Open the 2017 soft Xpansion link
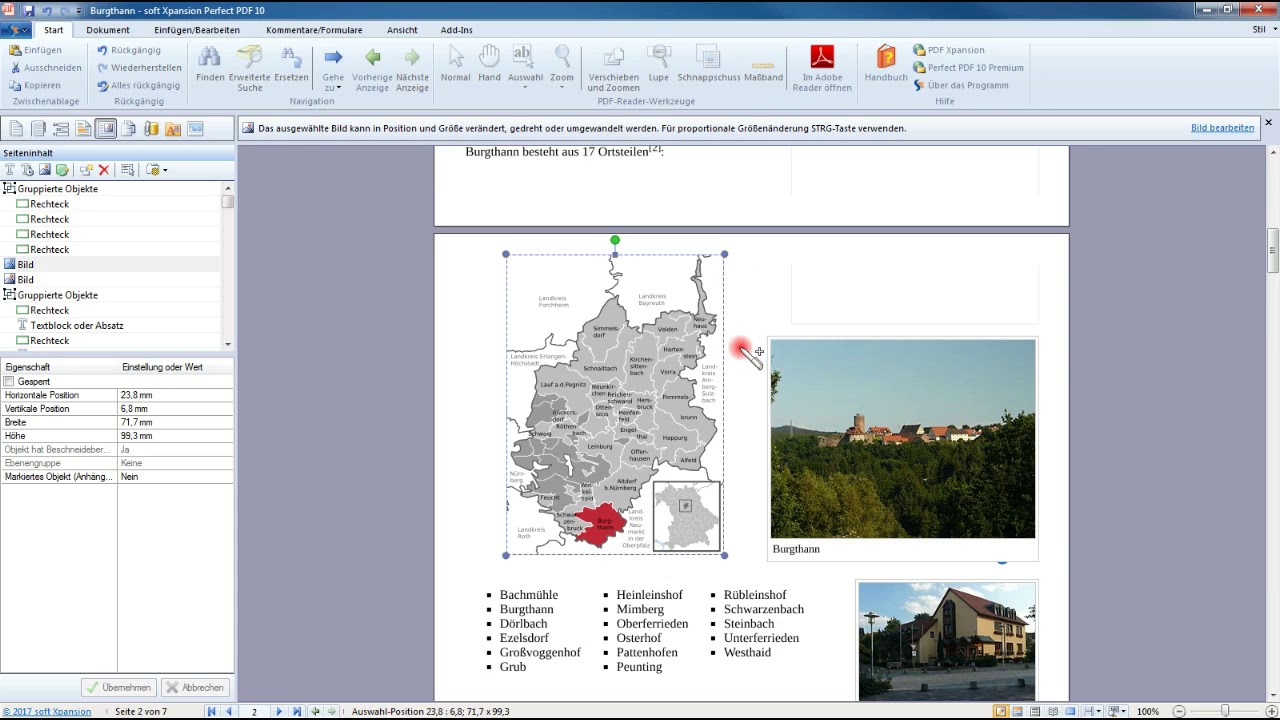1280x720 pixels. click(47, 712)
